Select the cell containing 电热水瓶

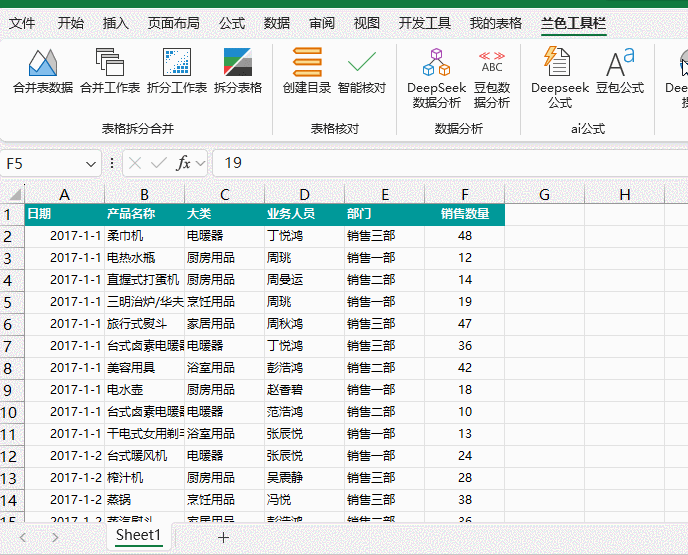[144, 258]
